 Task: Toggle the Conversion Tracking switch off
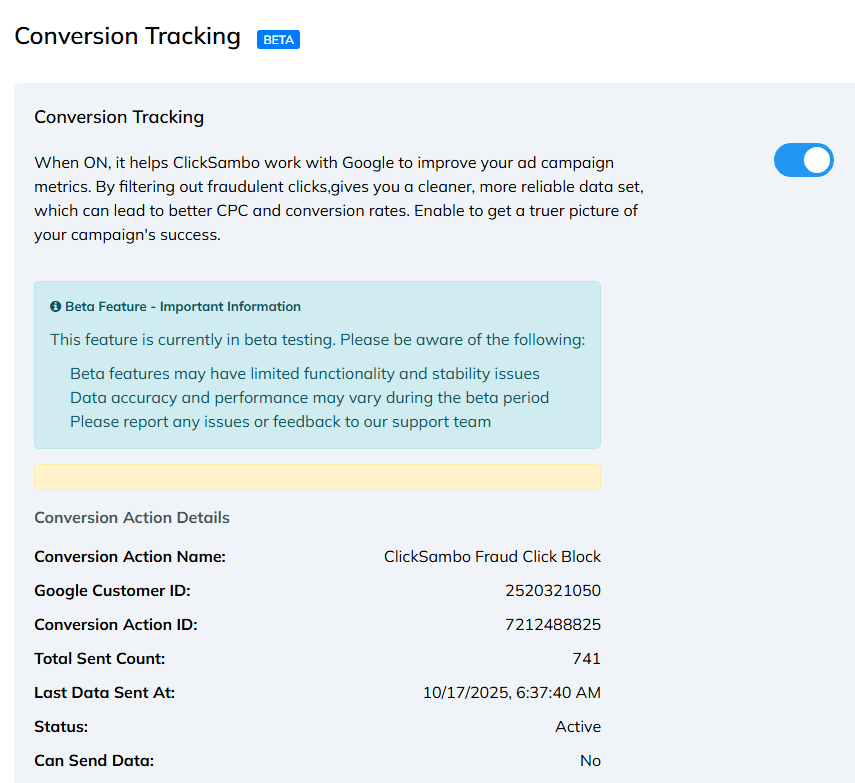pos(803,160)
